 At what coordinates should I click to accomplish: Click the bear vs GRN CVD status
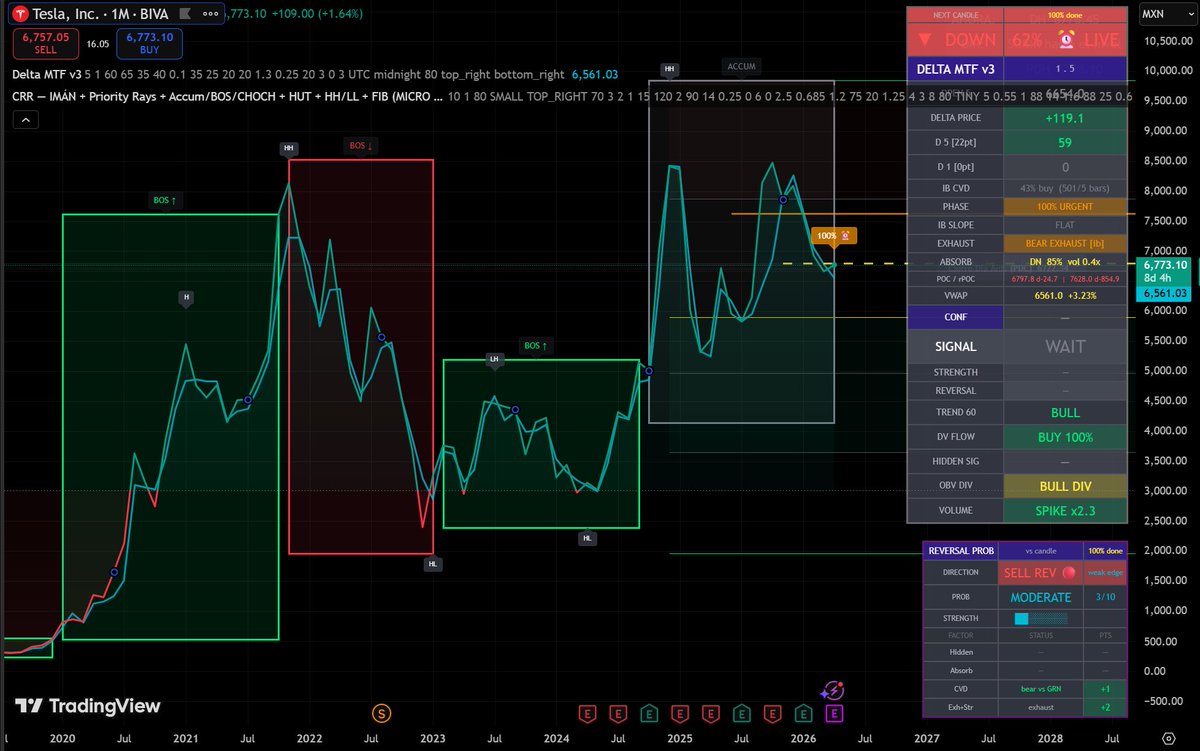1040,689
